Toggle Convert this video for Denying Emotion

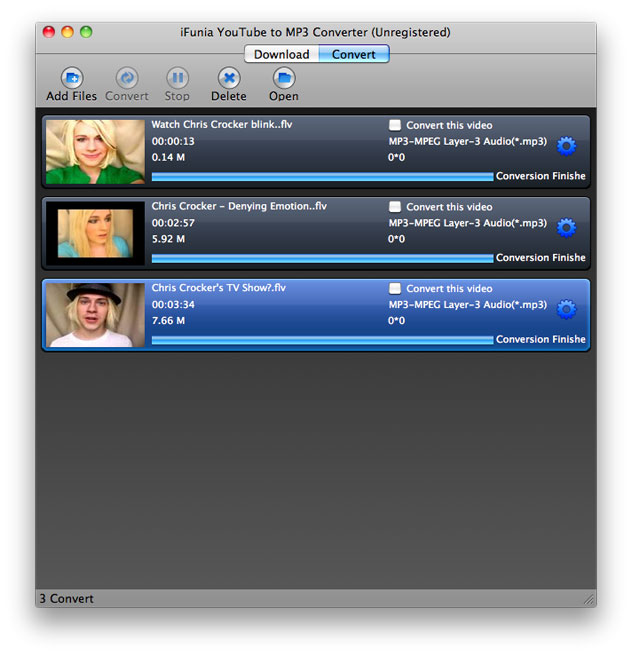click(x=395, y=207)
